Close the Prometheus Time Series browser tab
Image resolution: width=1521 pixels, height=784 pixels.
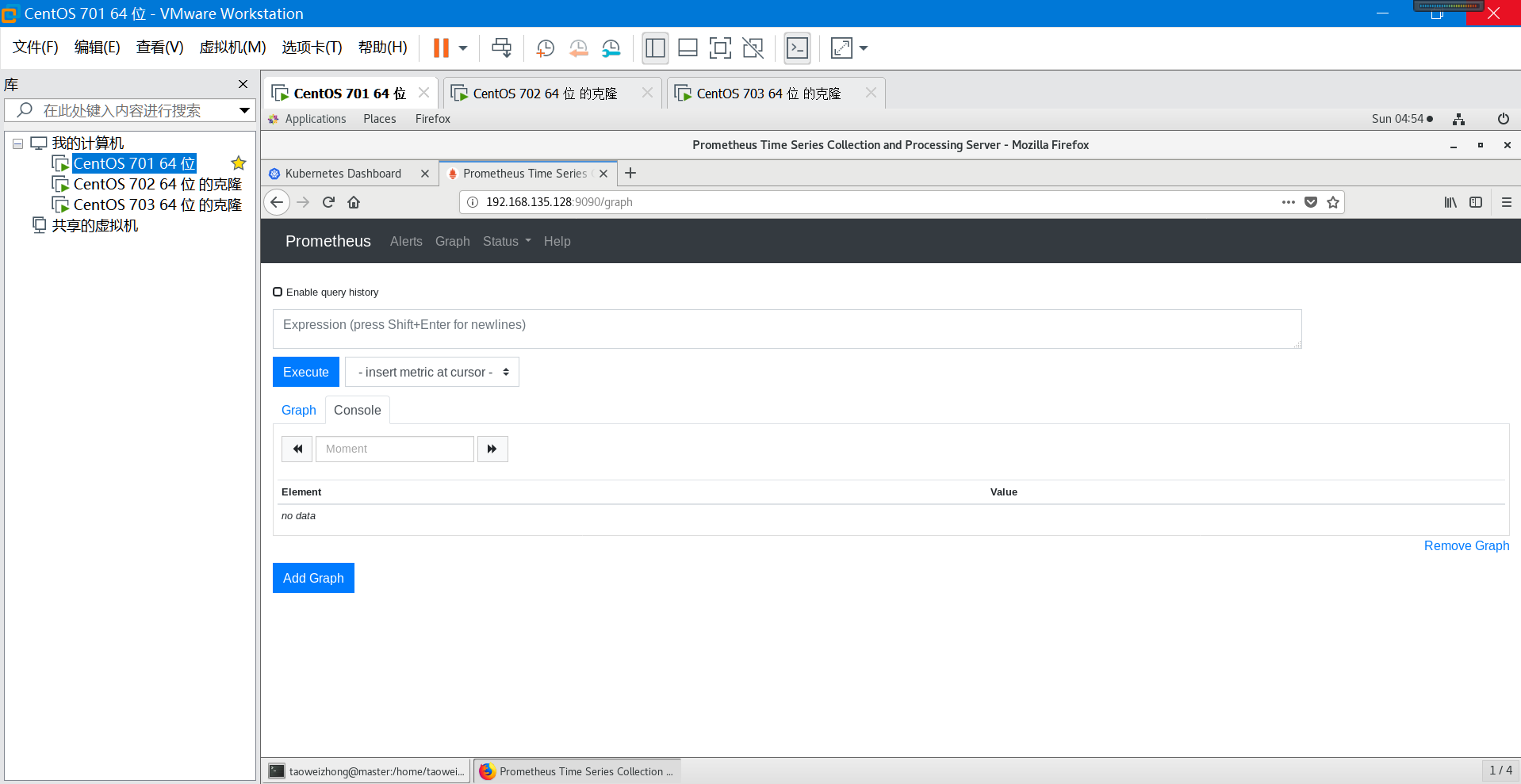click(x=603, y=174)
